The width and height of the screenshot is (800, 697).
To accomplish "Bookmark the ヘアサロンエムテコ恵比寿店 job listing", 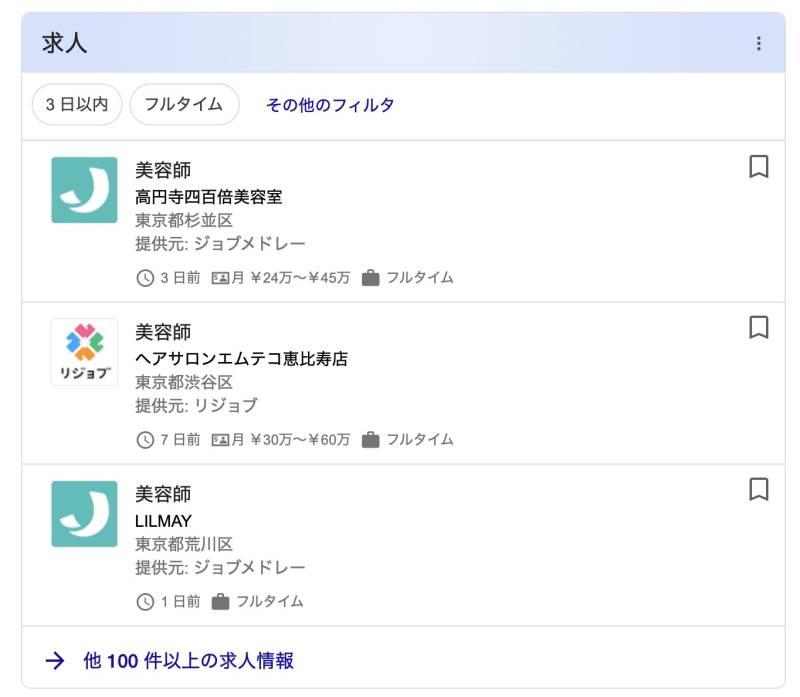I will pos(758,327).
